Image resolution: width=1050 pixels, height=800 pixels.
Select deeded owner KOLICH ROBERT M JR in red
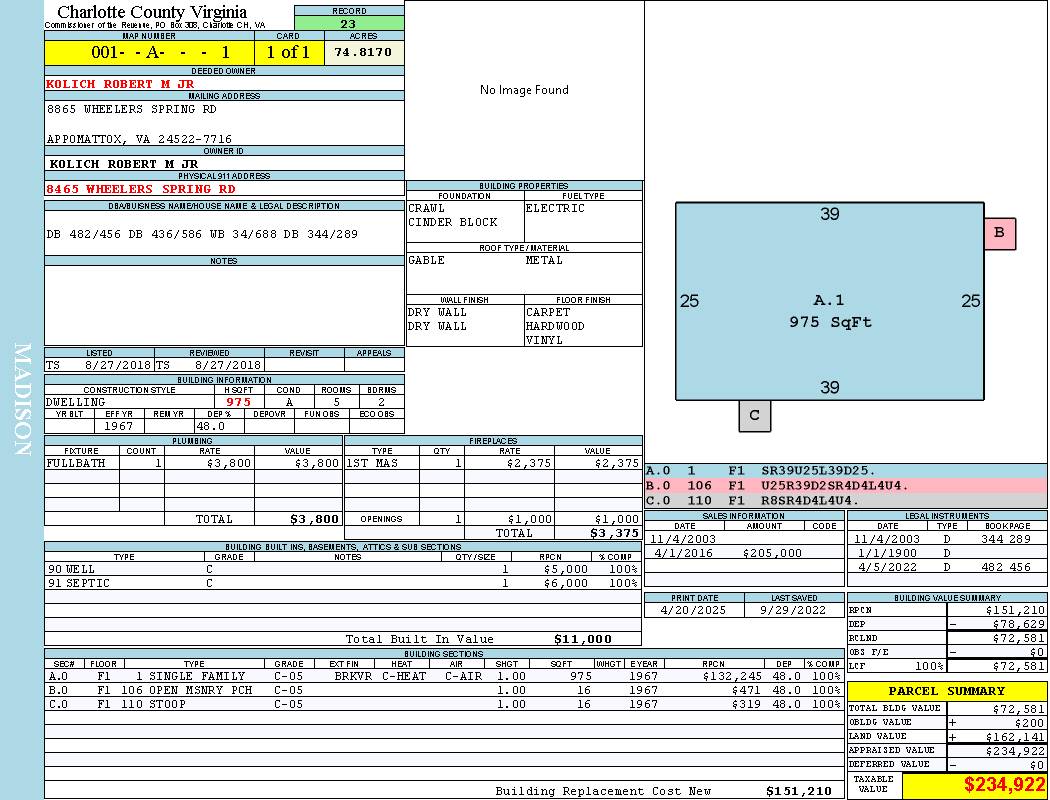[x=120, y=84]
